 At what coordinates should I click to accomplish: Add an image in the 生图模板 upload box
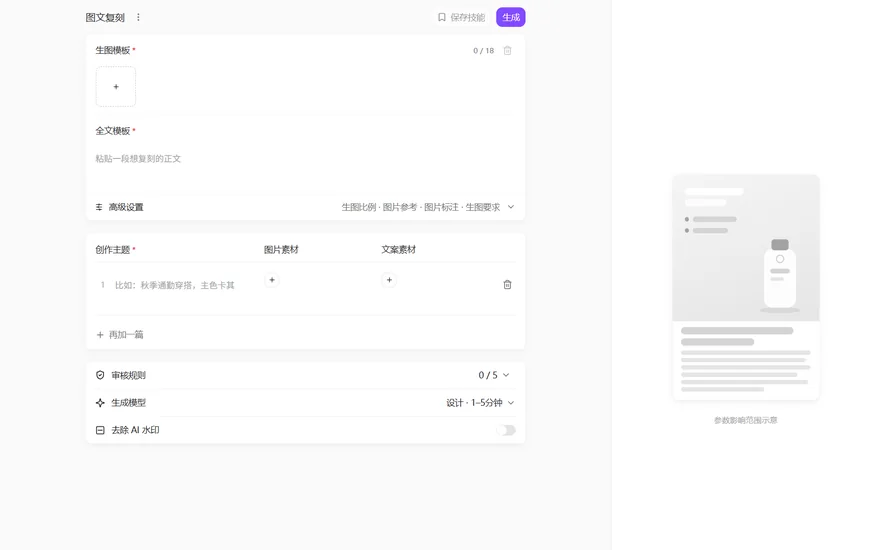(x=116, y=86)
